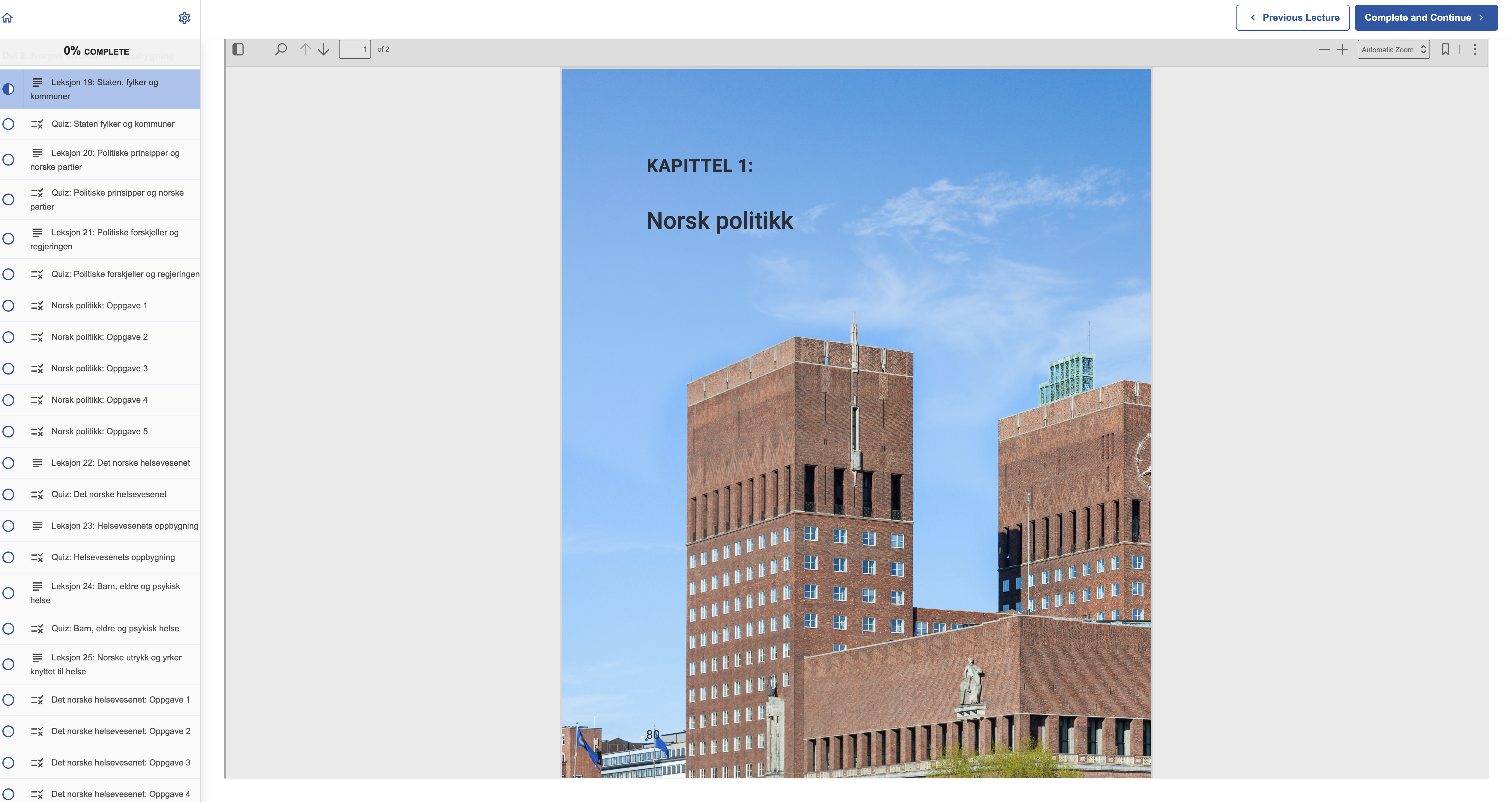Click completion circle for Leksjon 21

[x=8, y=239]
